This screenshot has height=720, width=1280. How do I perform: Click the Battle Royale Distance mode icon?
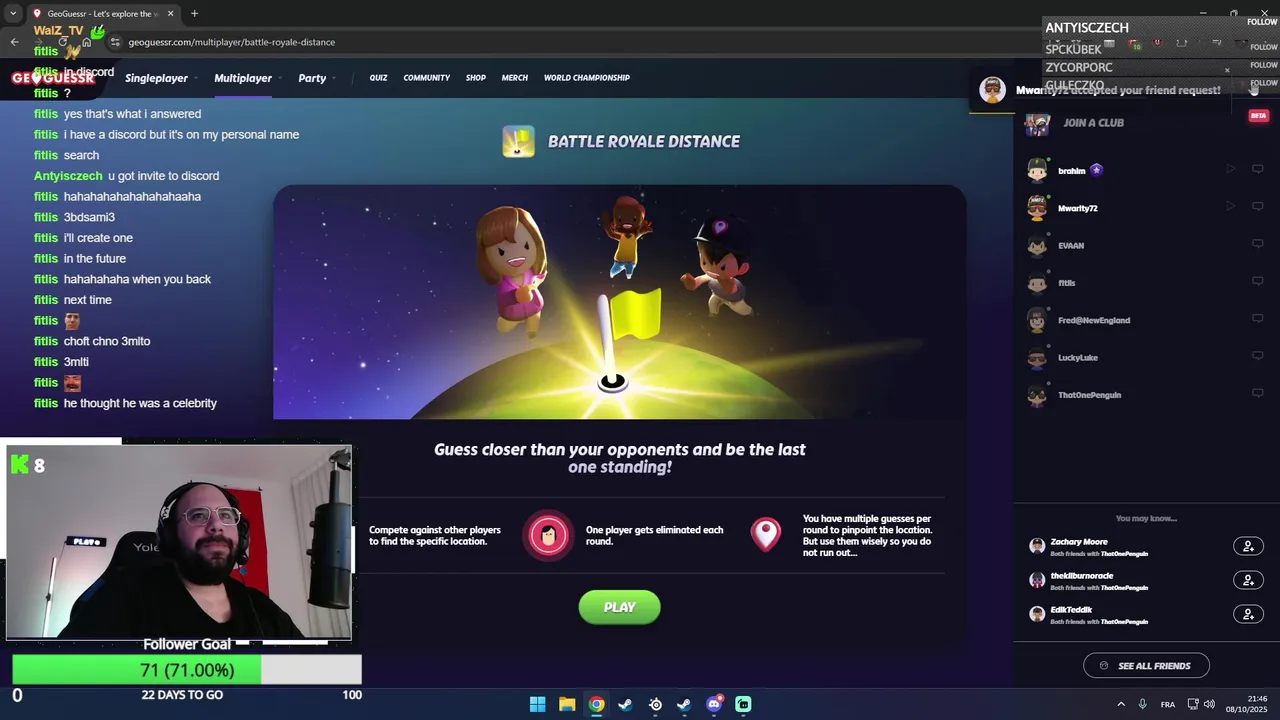point(518,142)
